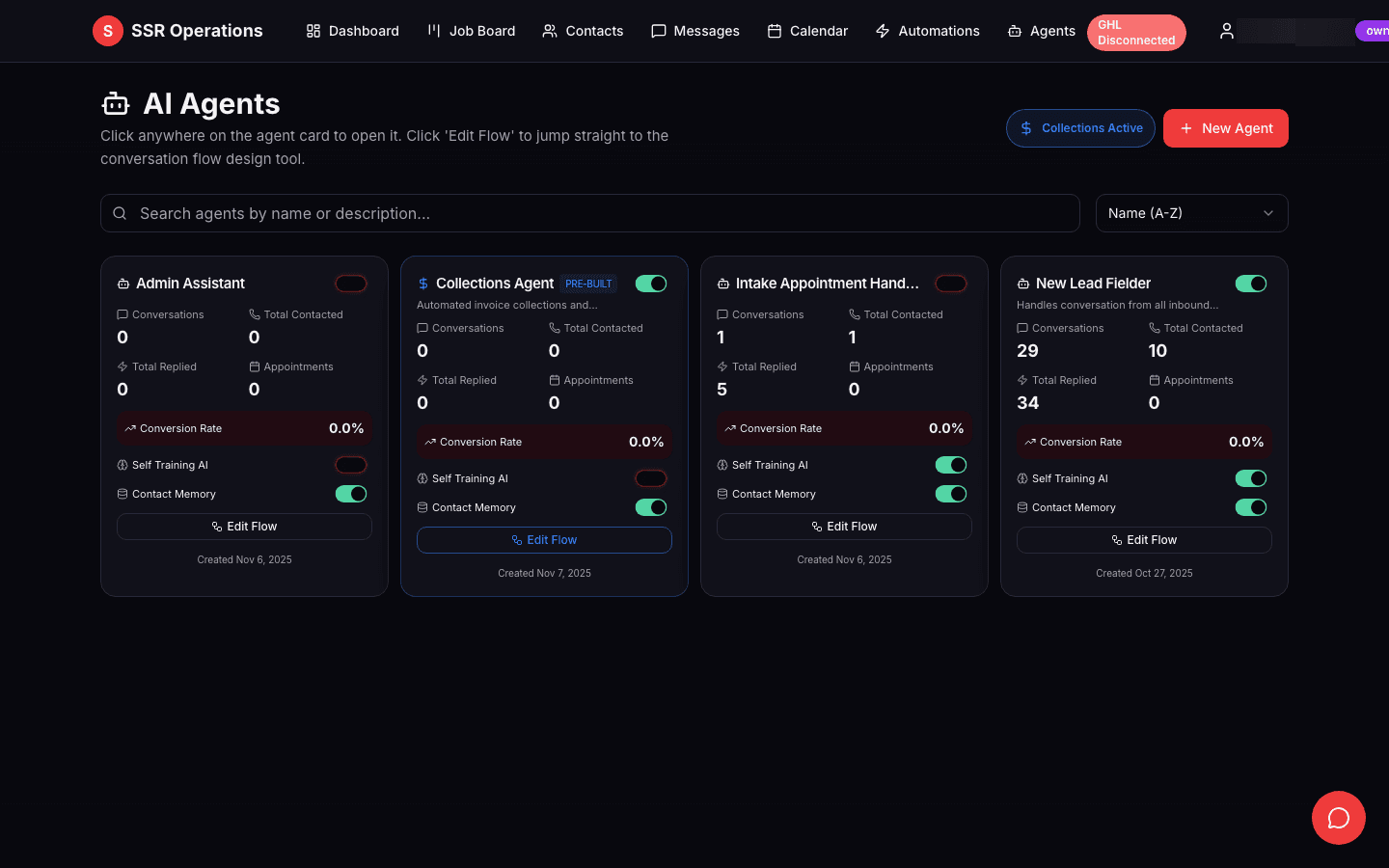
Task: Click the SSR Operations logo icon
Action: [107, 31]
